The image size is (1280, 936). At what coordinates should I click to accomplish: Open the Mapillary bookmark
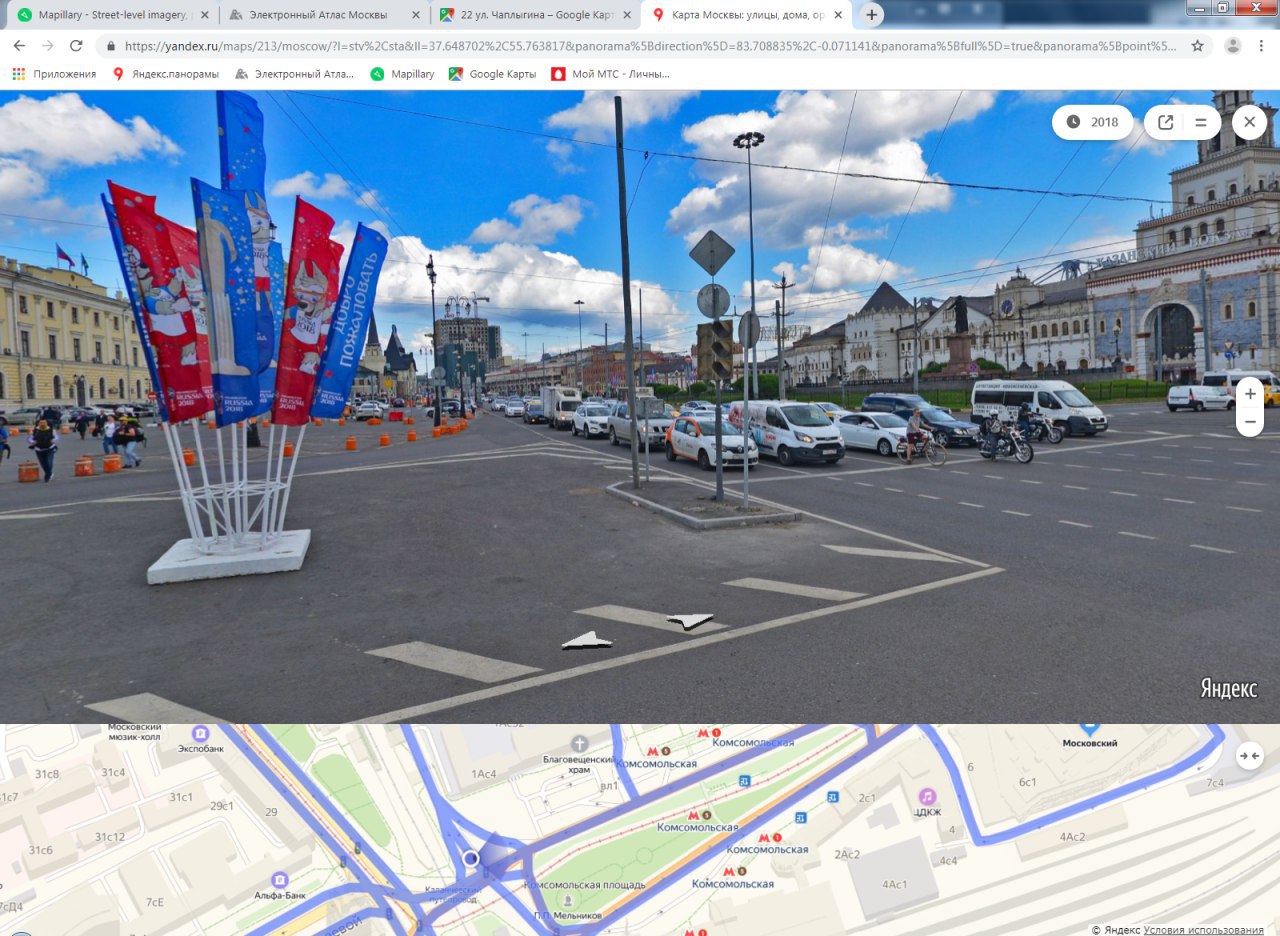click(402, 74)
